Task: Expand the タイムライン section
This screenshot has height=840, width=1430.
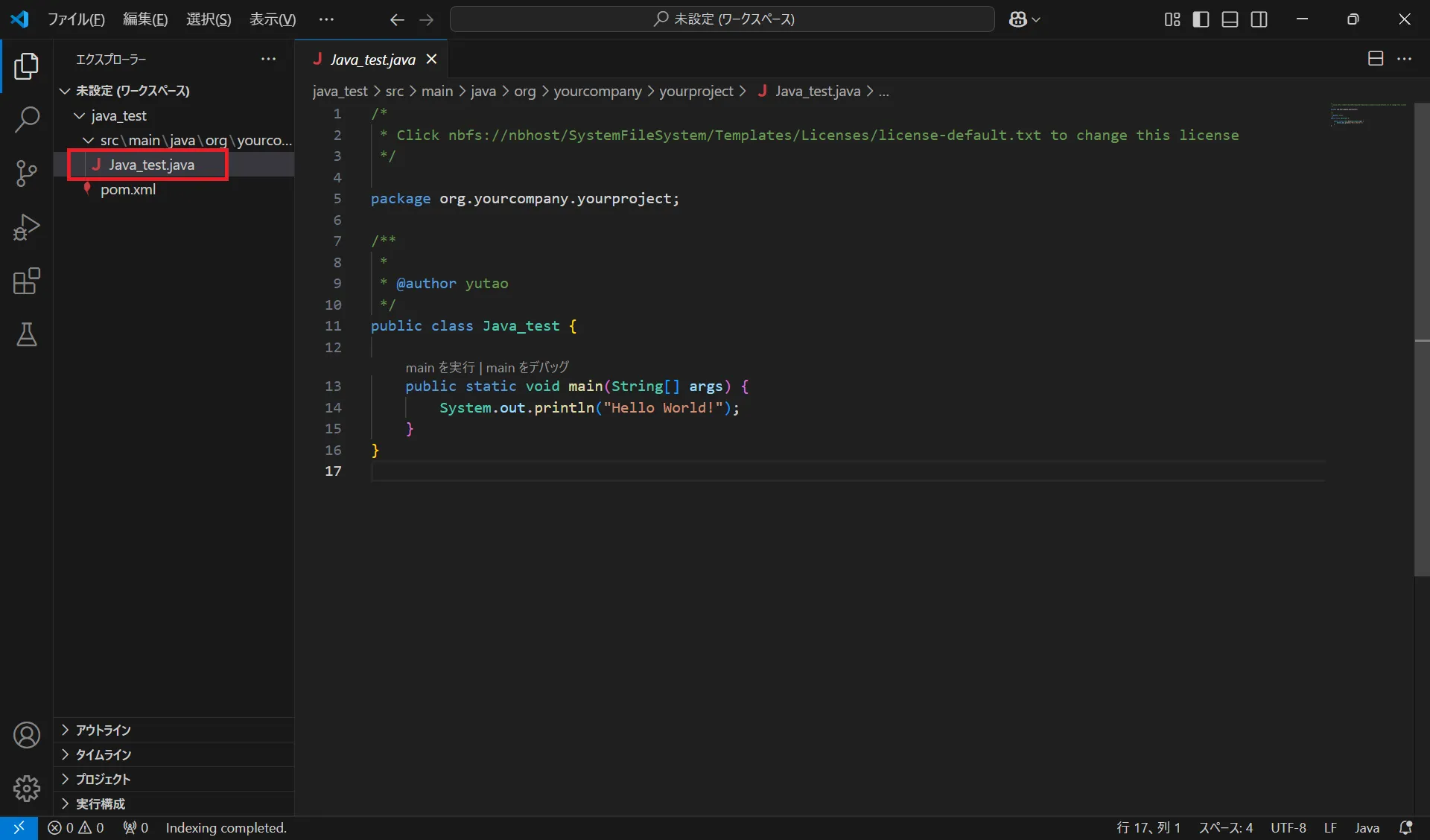Action: click(x=174, y=754)
